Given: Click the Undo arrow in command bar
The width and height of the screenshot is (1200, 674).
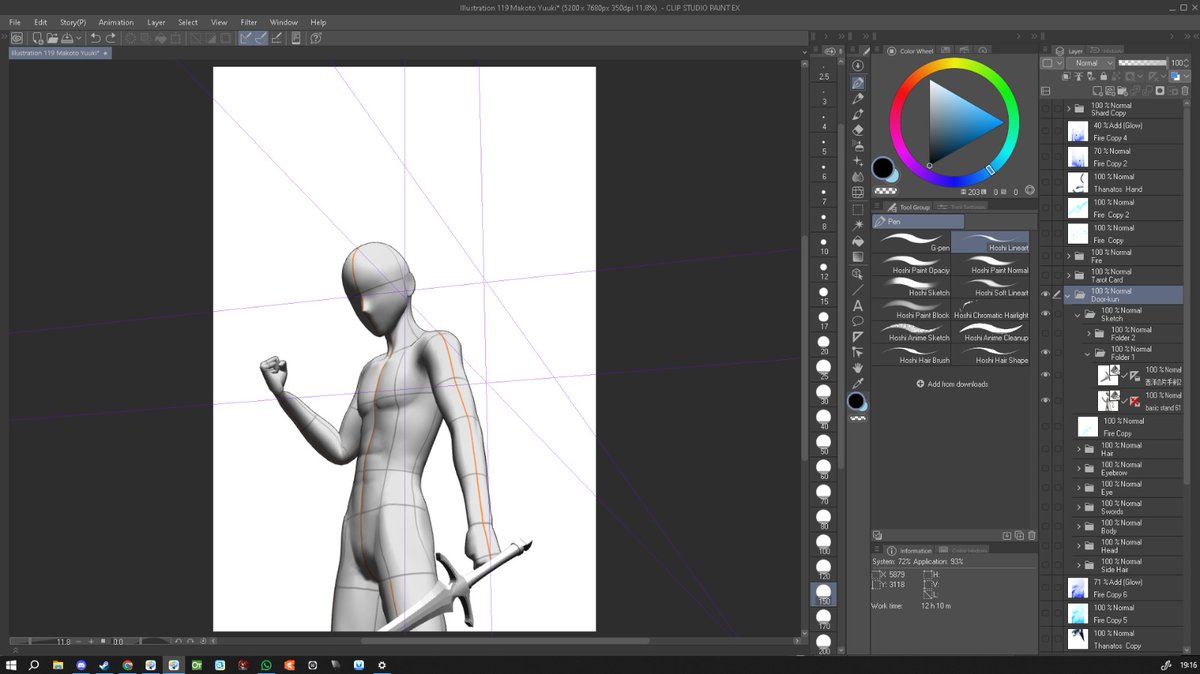Looking at the screenshot, I should (95, 38).
